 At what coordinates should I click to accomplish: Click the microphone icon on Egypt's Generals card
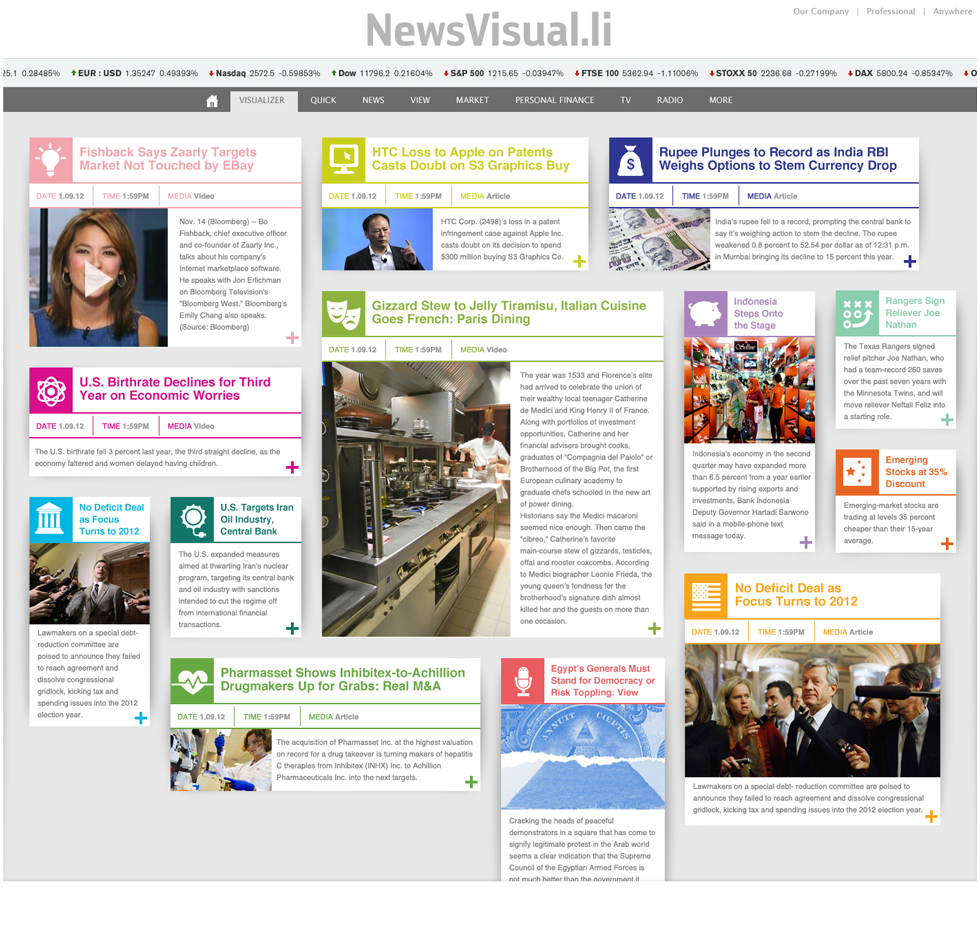point(521,680)
